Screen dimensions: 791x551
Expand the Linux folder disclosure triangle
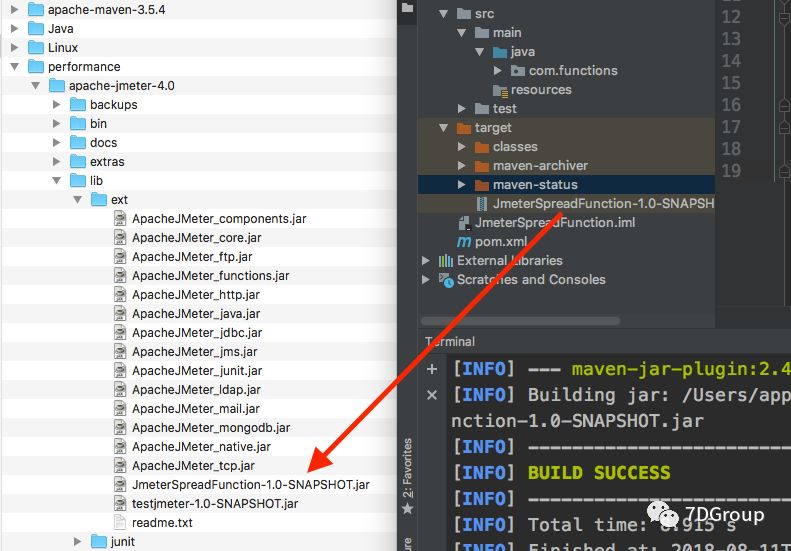[x=14, y=47]
